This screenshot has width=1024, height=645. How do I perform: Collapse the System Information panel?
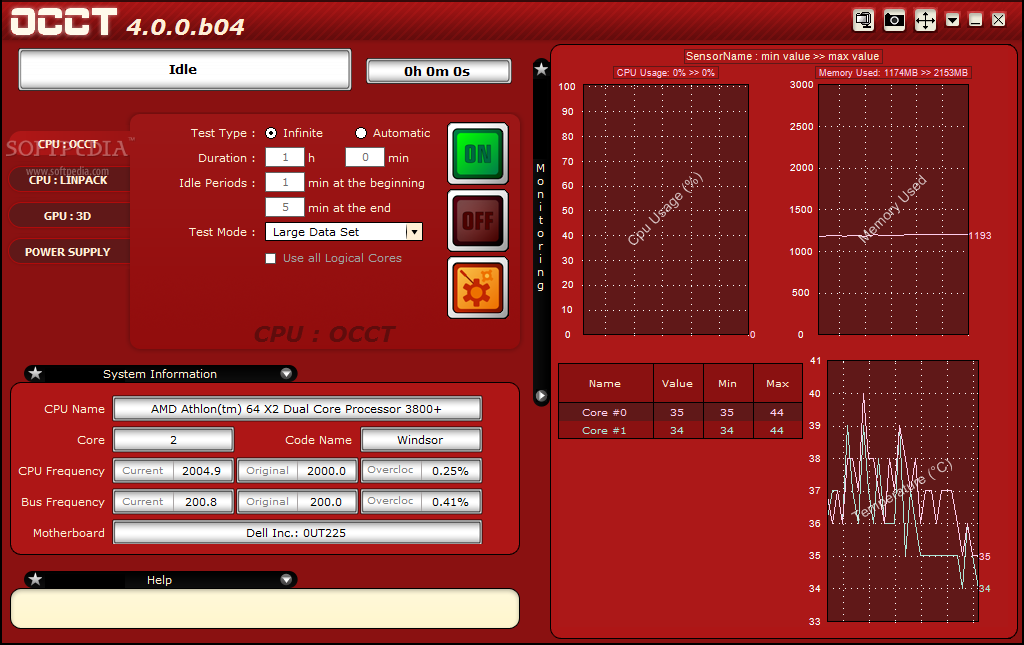[x=286, y=373]
